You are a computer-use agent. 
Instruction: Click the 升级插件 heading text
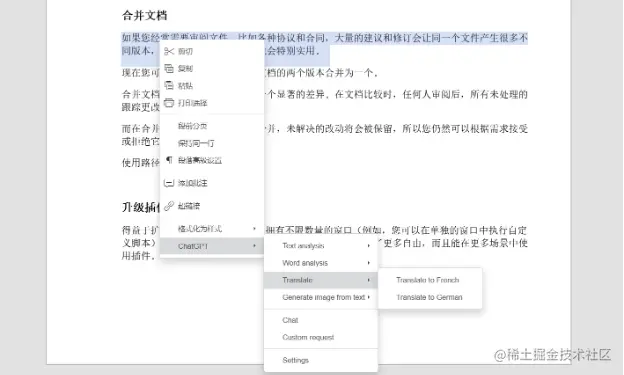(x=141, y=207)
